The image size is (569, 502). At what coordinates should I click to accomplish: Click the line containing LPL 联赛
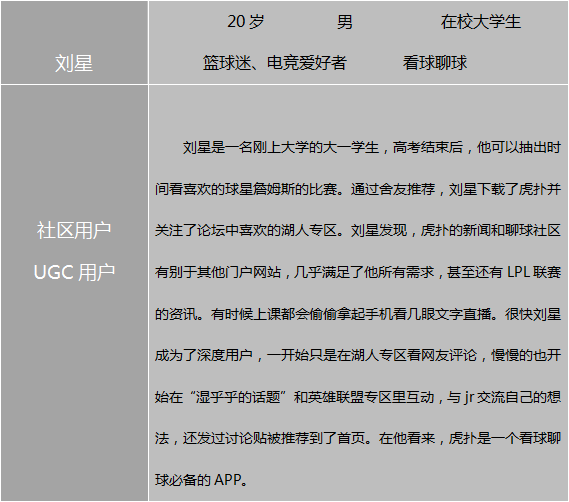click(x=358, y=272)
